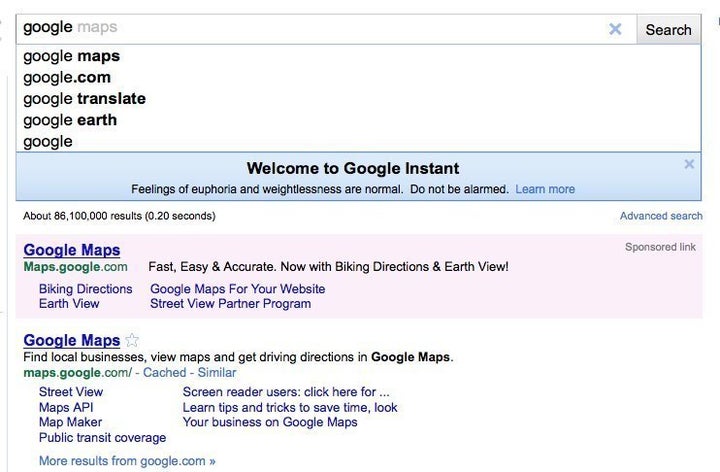Screen dimensions: 720x472
Task: Click the 'Sponsored link' label
Action: 660,247
